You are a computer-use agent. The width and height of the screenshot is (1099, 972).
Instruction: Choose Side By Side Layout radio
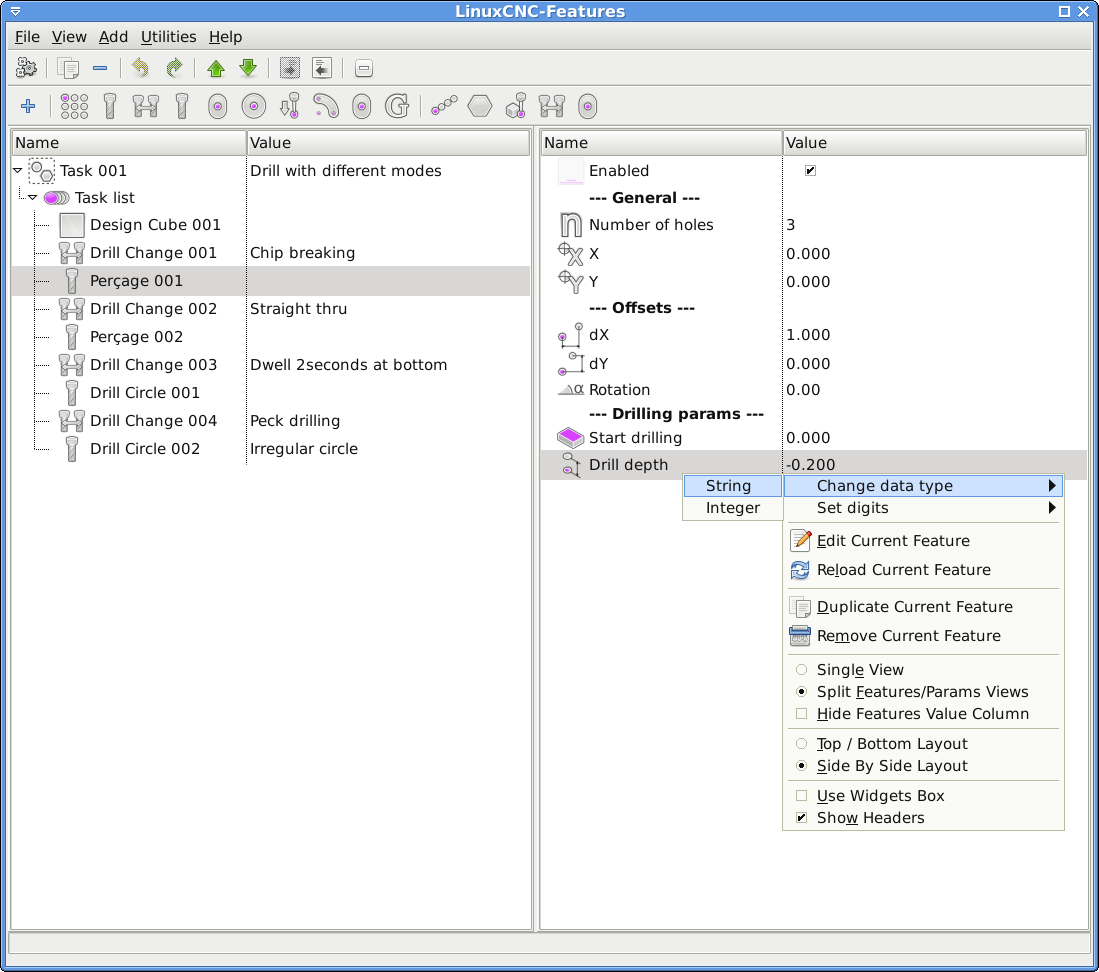click(x=802, y=766)
